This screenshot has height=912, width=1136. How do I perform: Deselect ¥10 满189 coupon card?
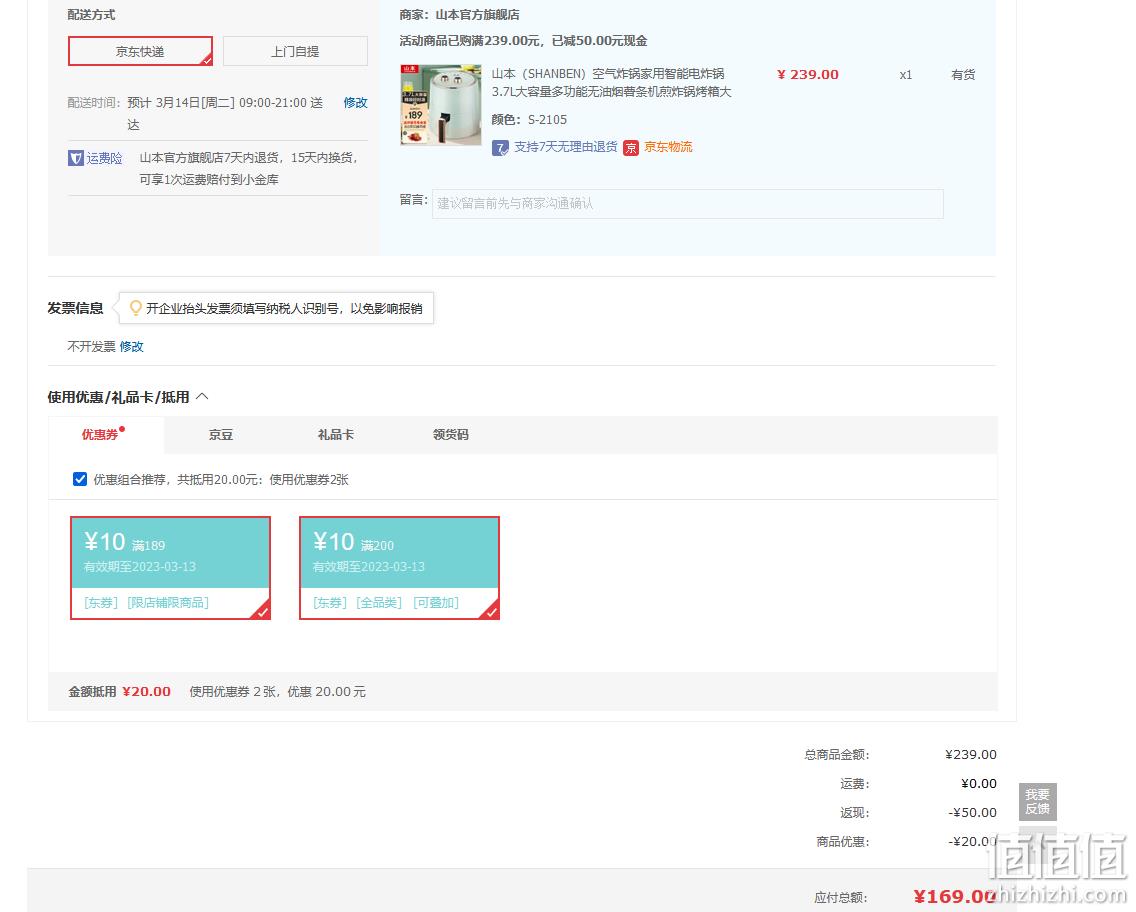[x=170, y=568]
